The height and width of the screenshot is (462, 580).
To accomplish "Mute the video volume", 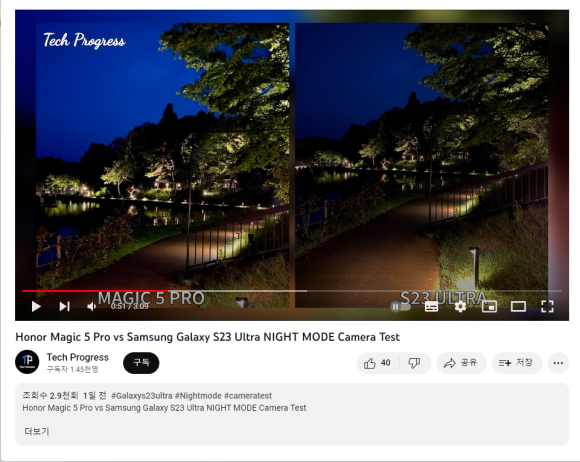I will pyautogui.click(x=91, y=307).
